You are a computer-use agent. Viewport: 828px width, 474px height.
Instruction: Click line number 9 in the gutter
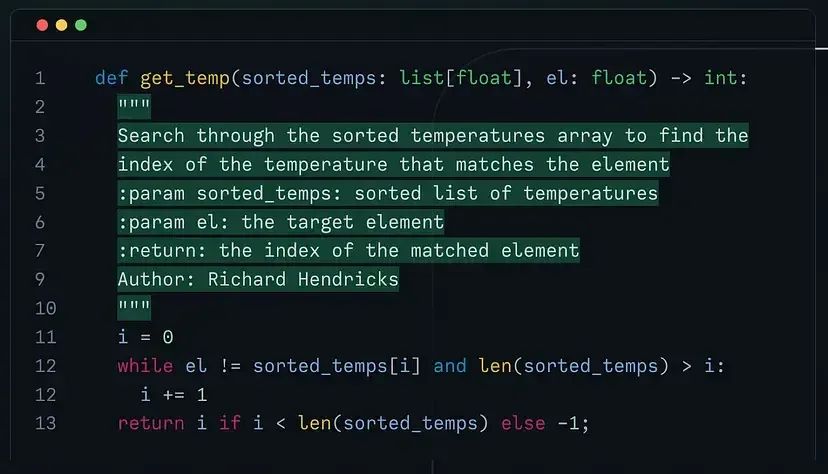click(40, 280)
